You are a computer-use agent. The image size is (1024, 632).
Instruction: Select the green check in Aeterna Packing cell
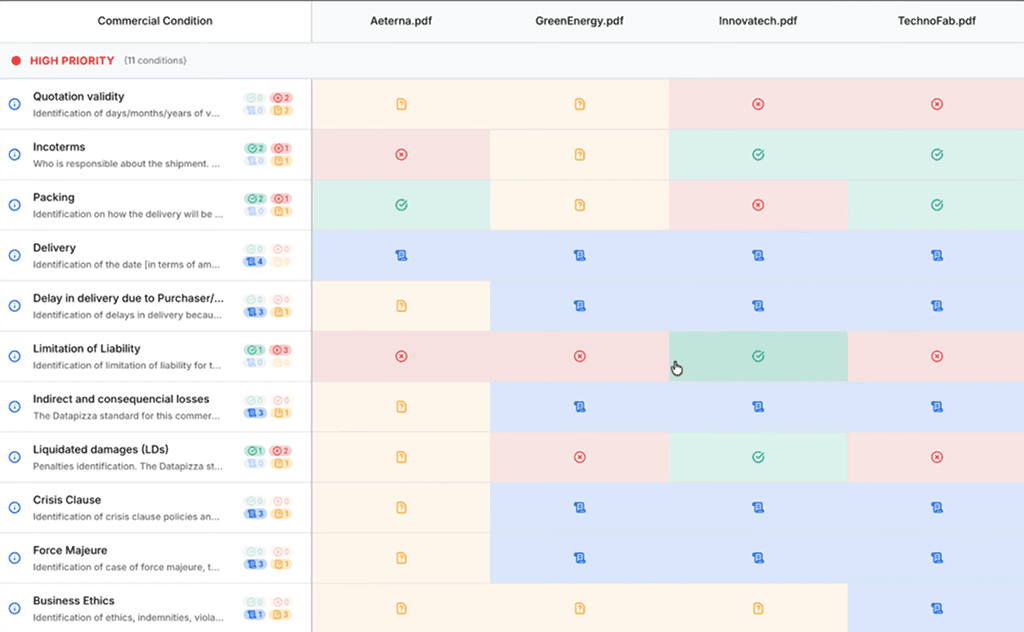pos(401,205)
